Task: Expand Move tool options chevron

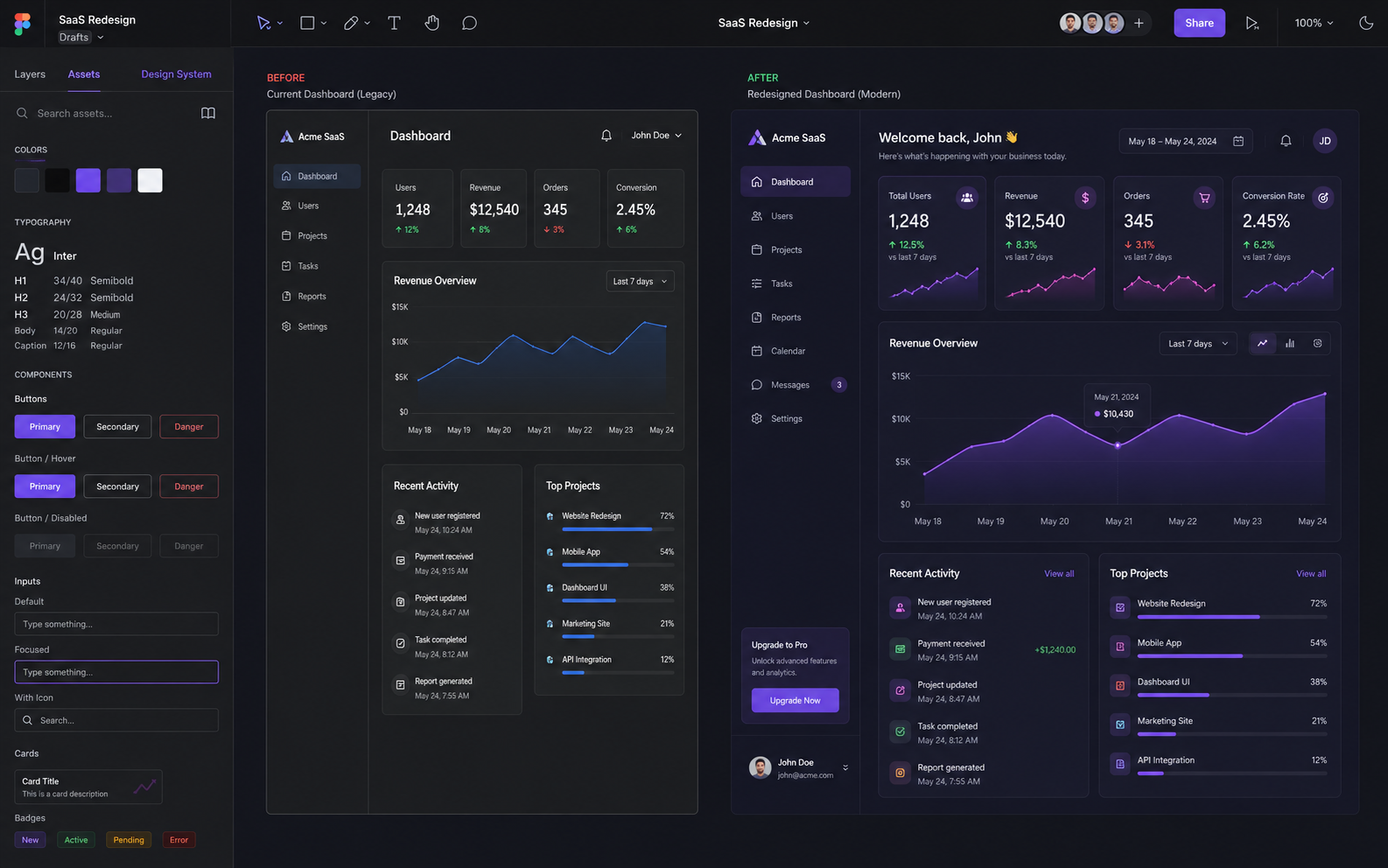Action: [280, 24]
